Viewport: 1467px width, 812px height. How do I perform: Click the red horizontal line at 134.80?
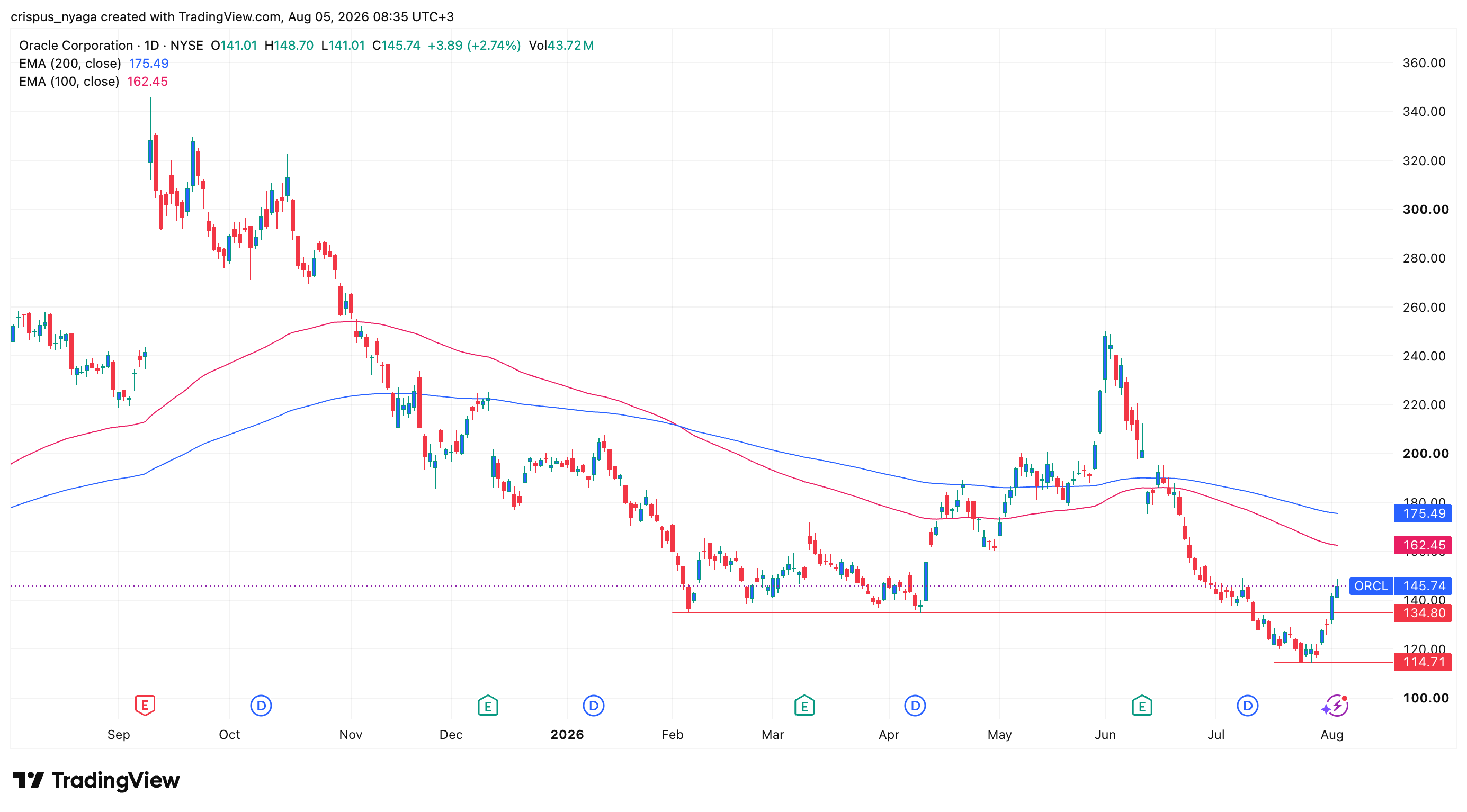click(1032, 613)
